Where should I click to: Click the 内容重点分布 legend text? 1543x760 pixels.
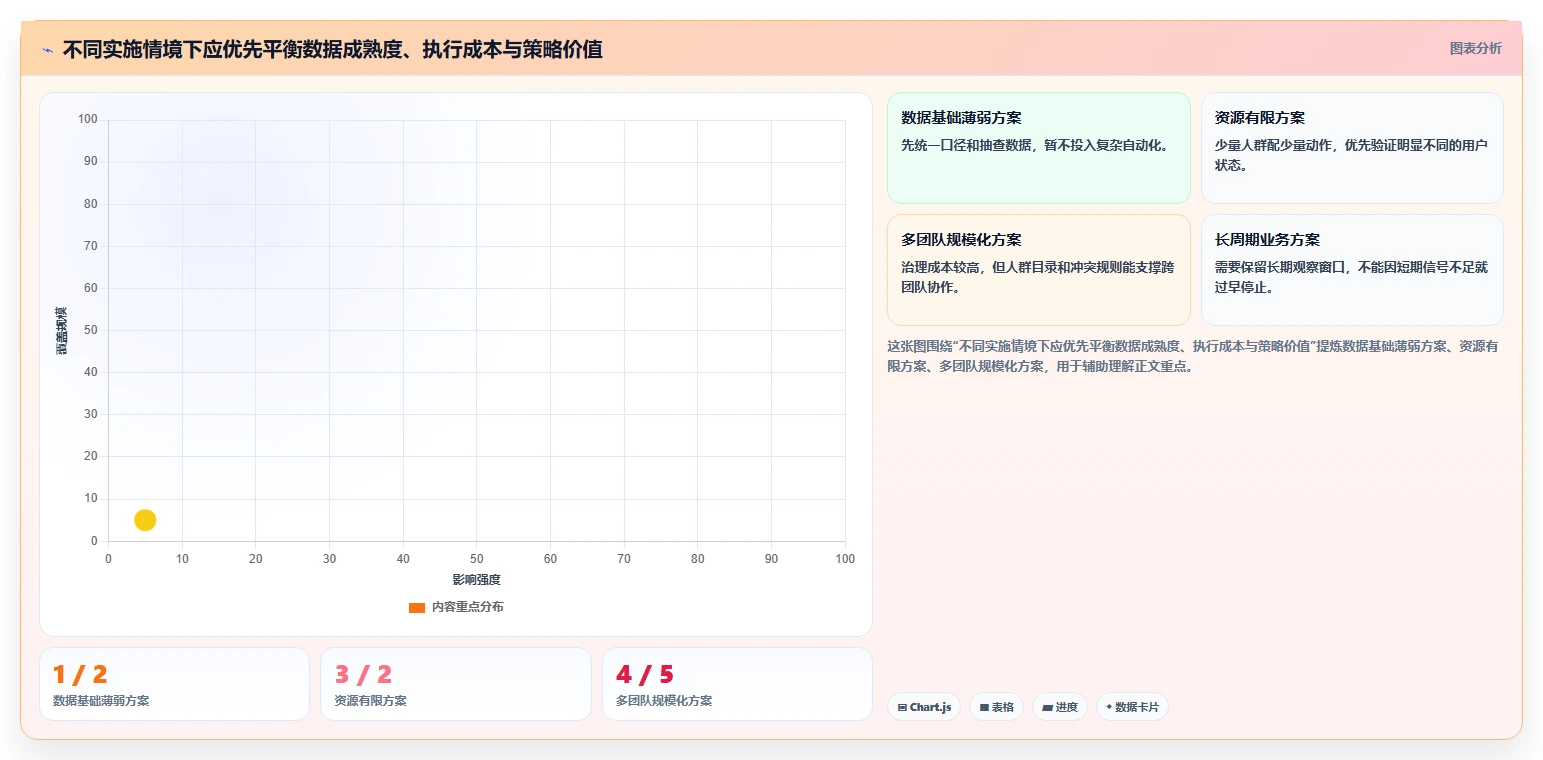click(x=468, y=608)
